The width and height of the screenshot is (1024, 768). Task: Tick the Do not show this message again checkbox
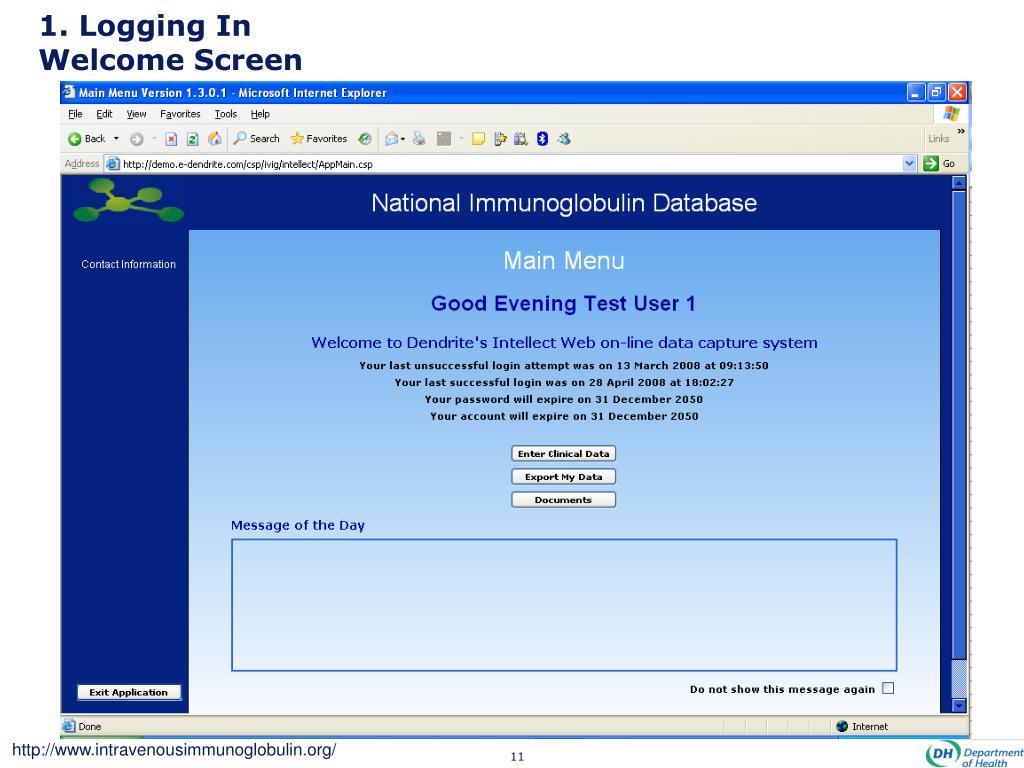click(x=888, y=688)
